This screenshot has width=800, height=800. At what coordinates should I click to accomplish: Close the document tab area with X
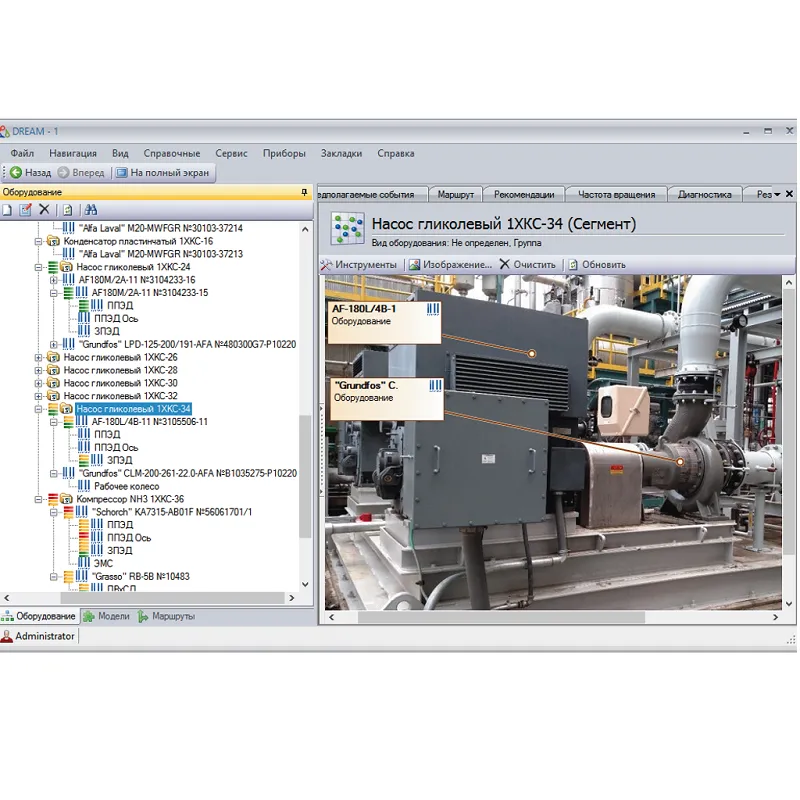click(x=789, y=194)
